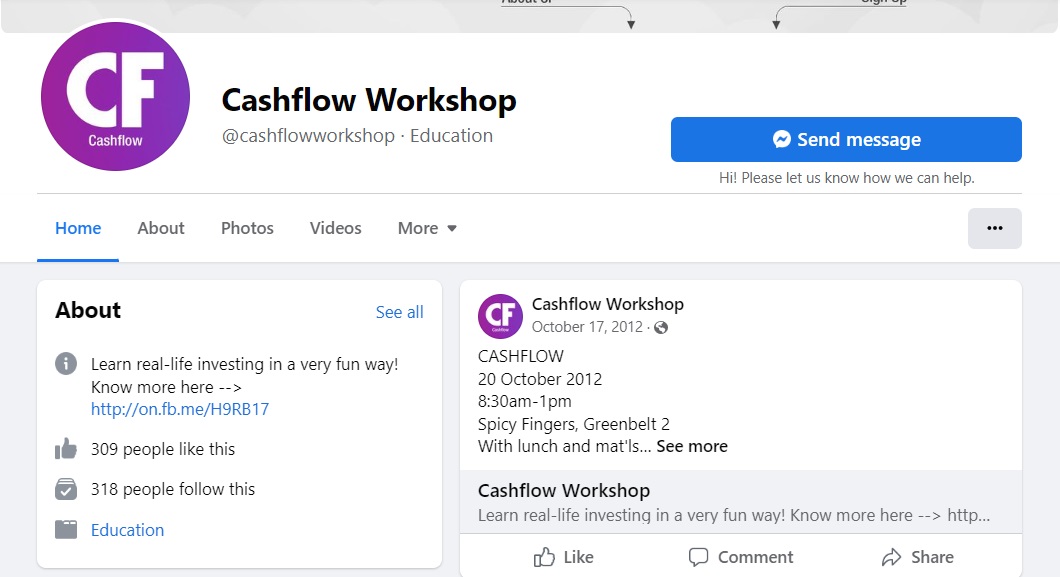Click the '20 October 2012' post line
The height and width of the screenshot is (577, 1060).
540,379
